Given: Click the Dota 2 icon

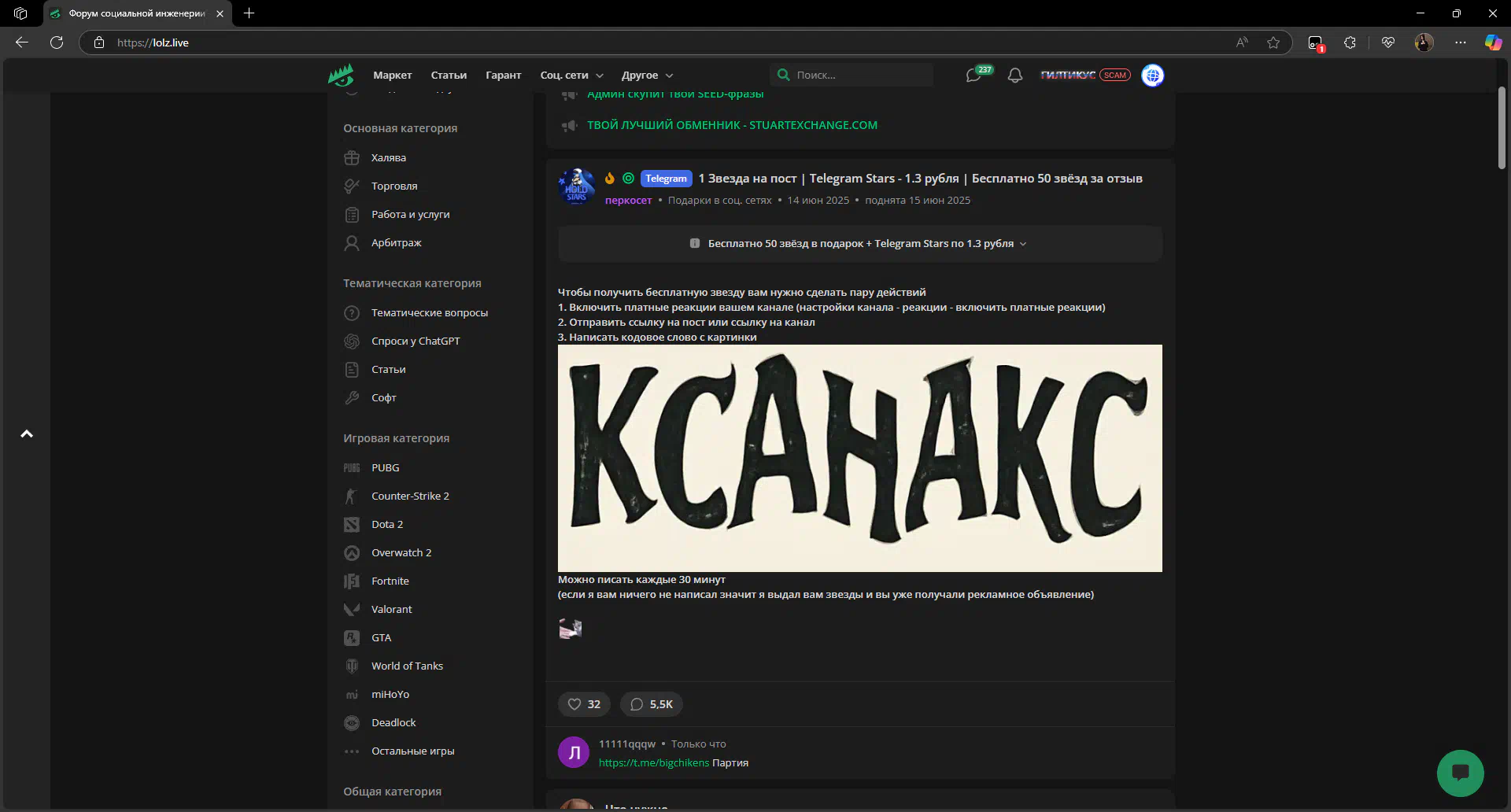Looking at the screenshot, I should click(x=352, y=524).
